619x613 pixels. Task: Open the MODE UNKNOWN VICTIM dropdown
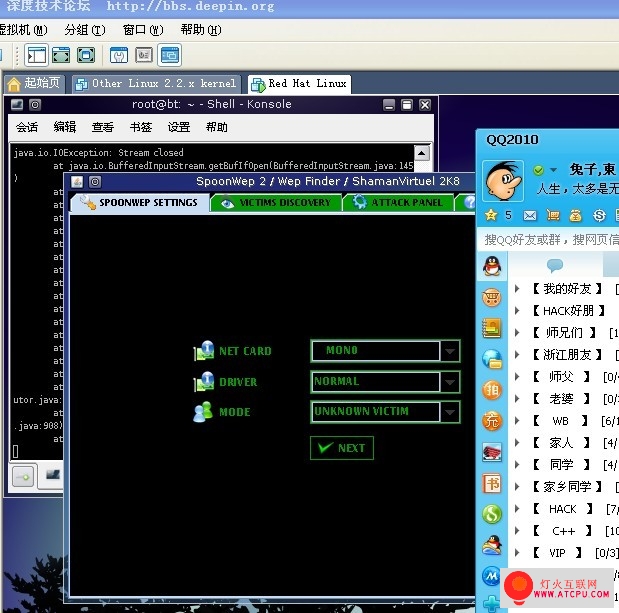pyautogui.click(x=385, y=412)
